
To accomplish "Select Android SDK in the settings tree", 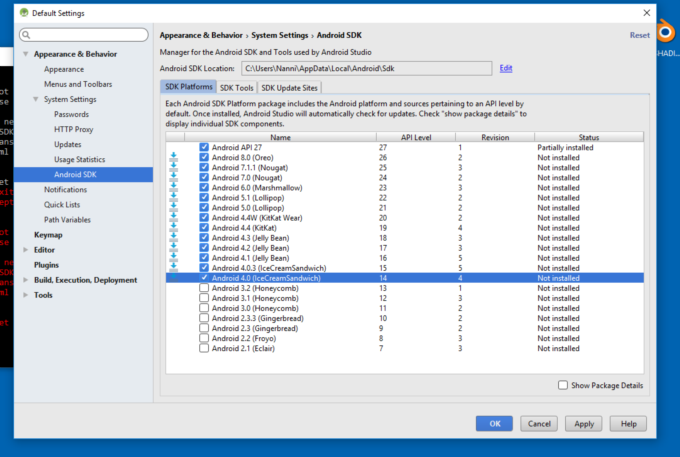I will click(x=83, y=174).
